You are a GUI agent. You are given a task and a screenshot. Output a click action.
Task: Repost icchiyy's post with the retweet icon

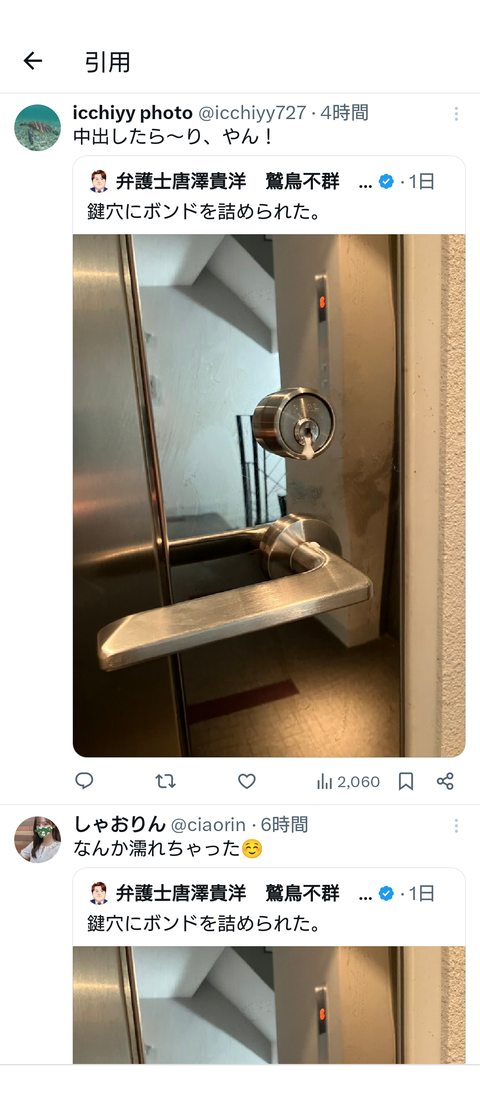(x=166, y=781)
